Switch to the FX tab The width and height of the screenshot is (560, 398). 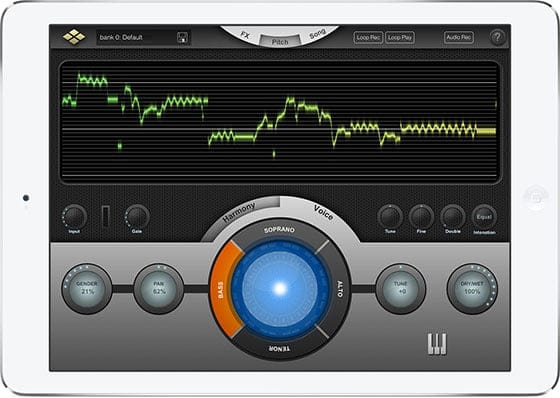(245, 35)
